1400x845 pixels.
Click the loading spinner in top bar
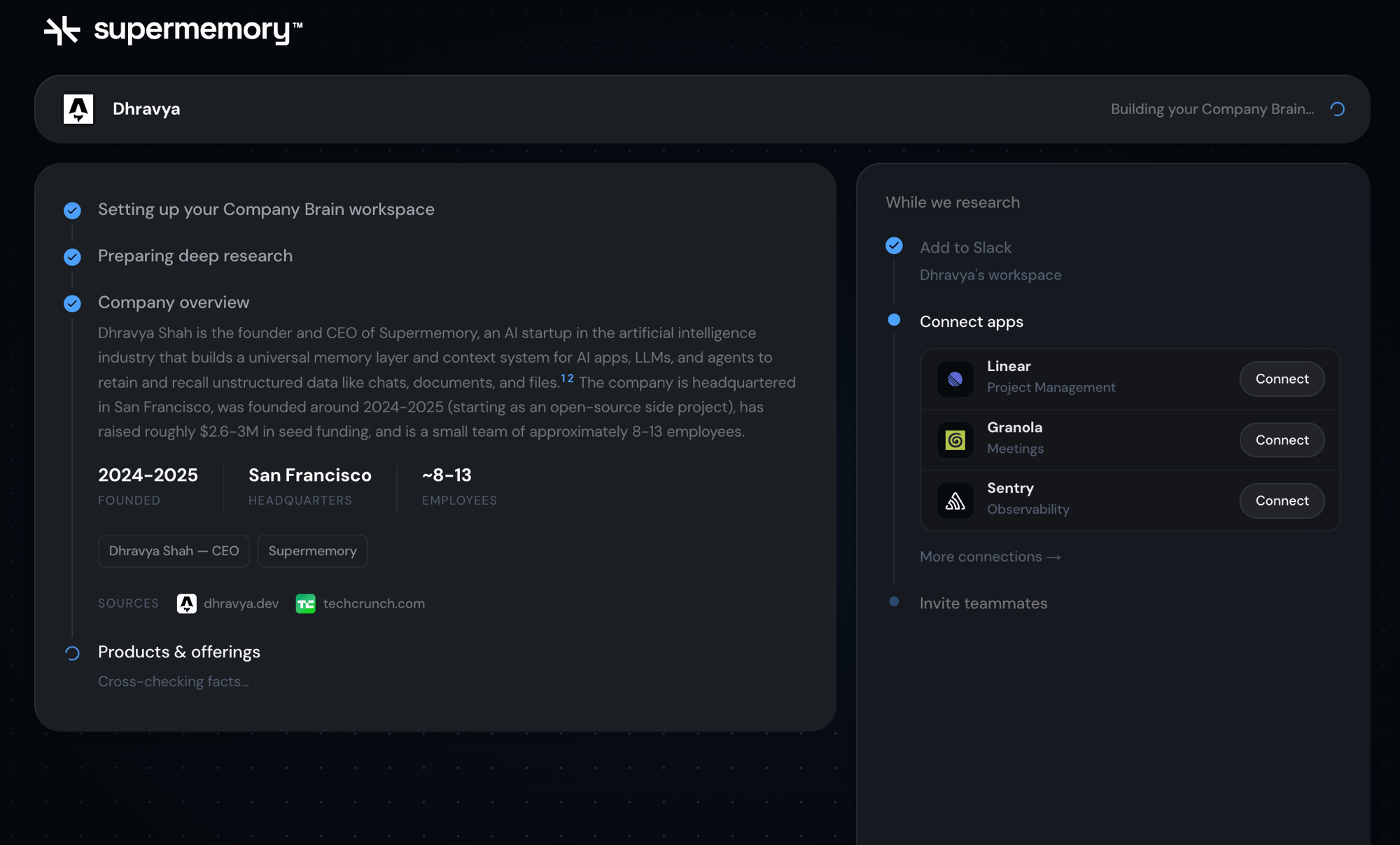(x=1337, y=109)
